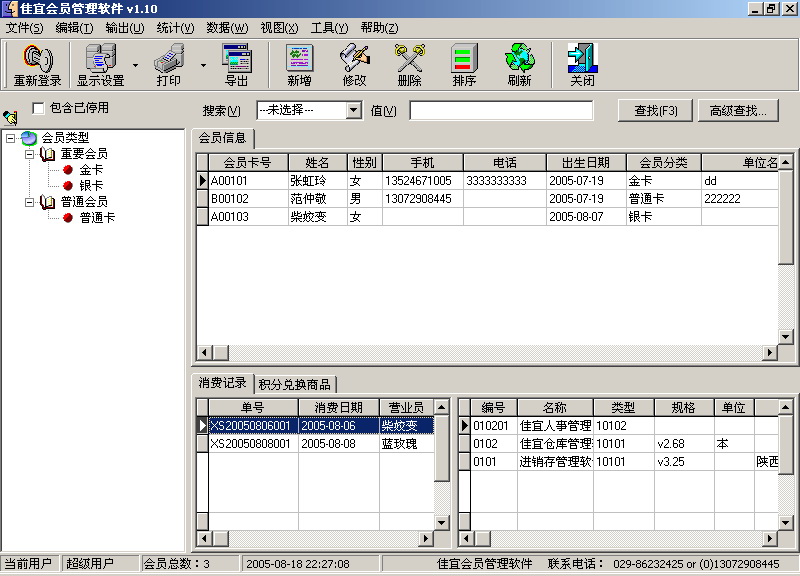This screenshot has width=800, height=576.
Task: Select order XS20050808001 row
Action: point(316,443)
